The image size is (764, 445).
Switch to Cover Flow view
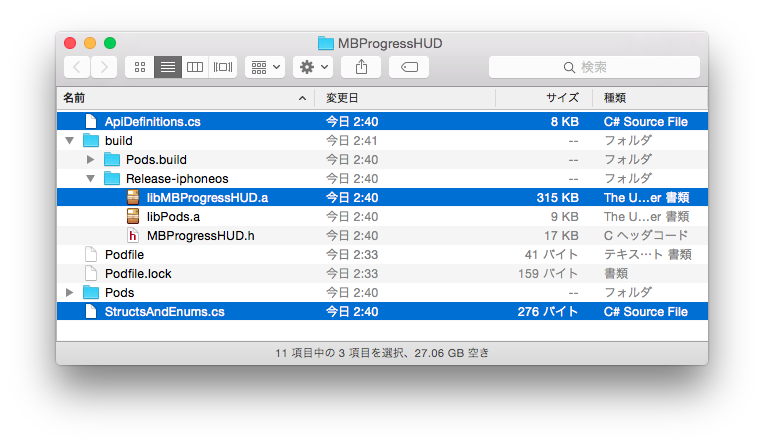[x=223, y=67]
